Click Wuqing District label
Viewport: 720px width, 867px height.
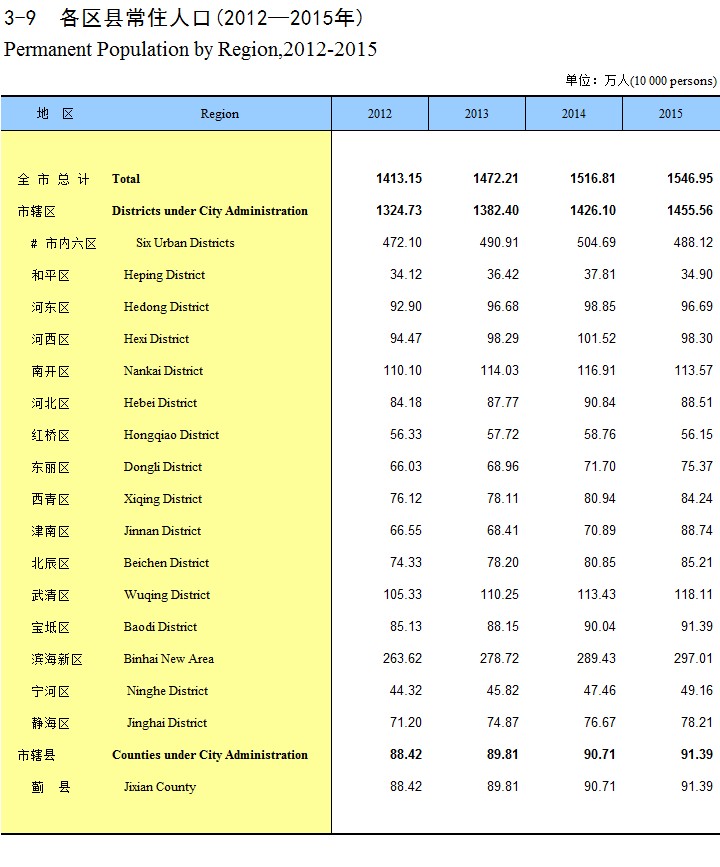pyautogui.click(x=167, y=596)
